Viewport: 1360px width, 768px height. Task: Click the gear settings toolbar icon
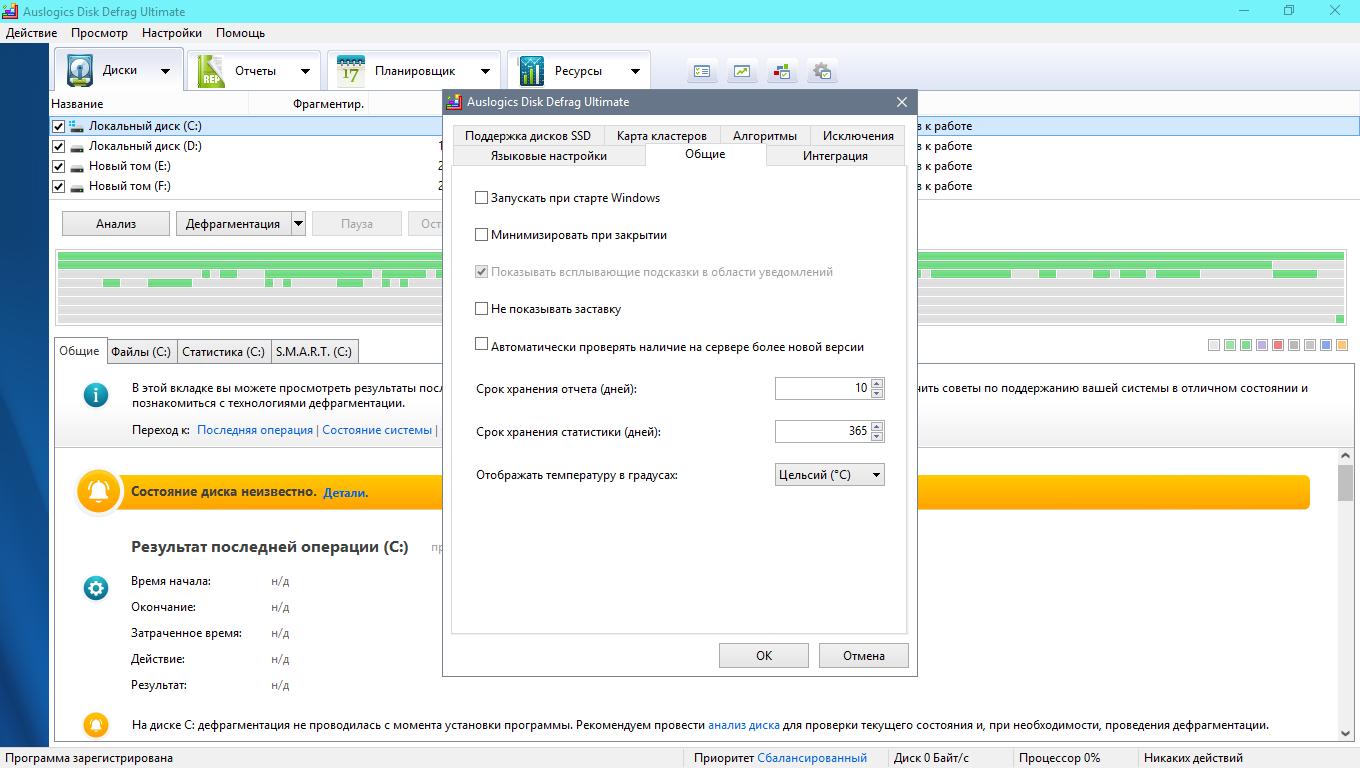tap(822, 71)
